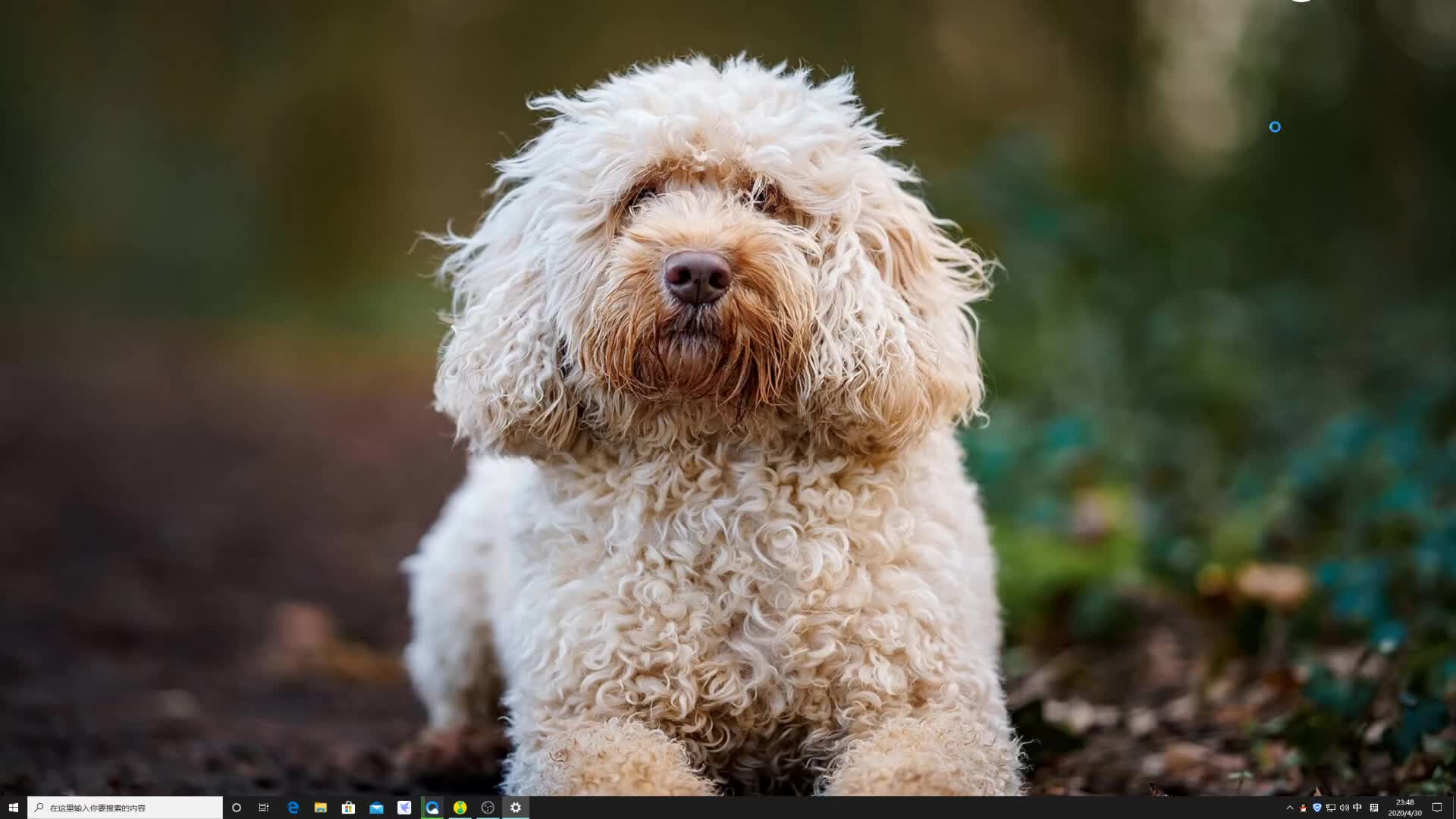Open the Windows Start menu
The height and width of the screenshot is (819, 1456).
(x=13, y=808)
